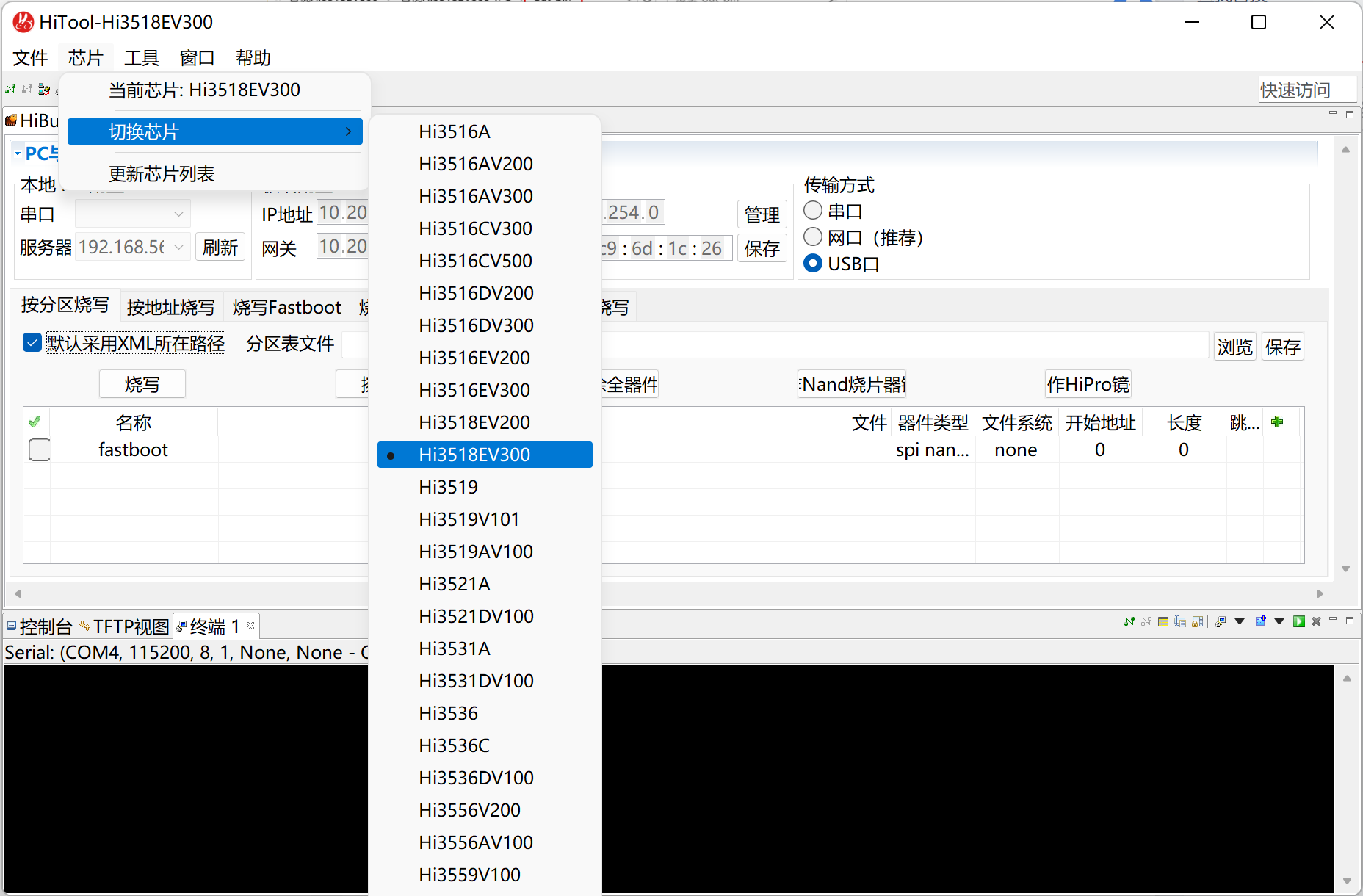
Task: Click the green connect icon in main toolbar
Action: pos(10,90)
